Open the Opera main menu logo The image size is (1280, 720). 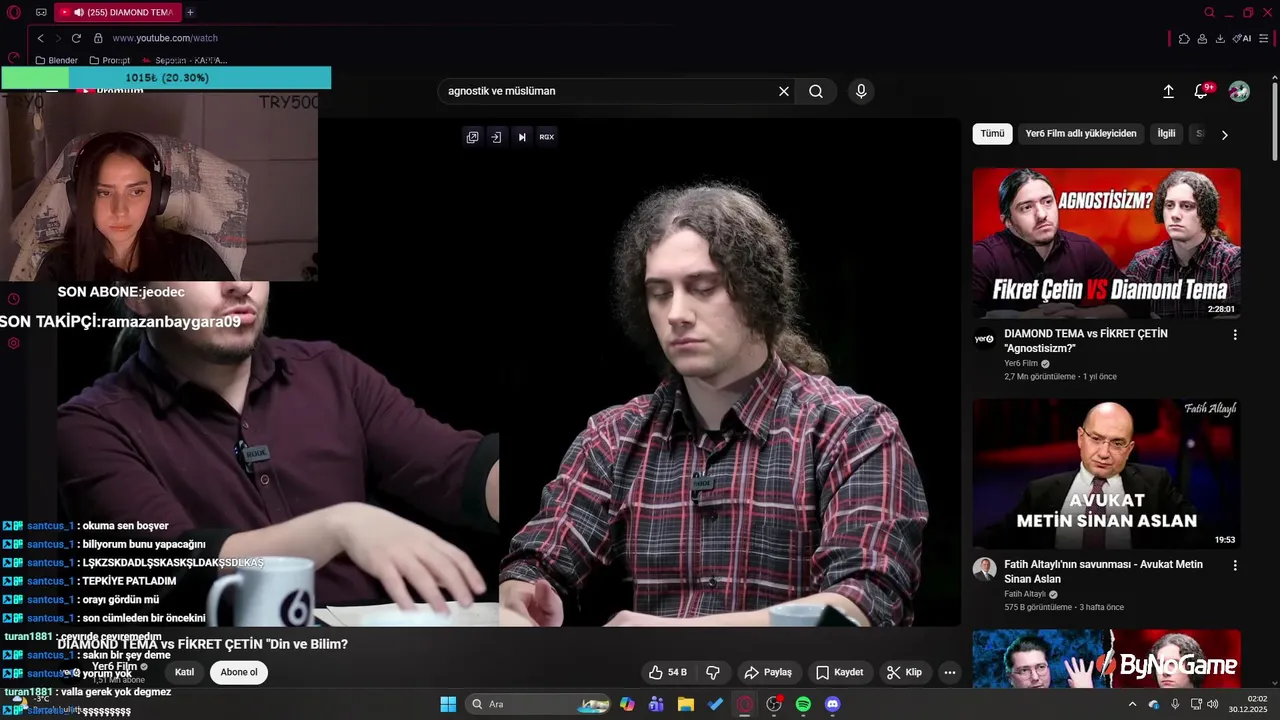(x=14, y=13)
